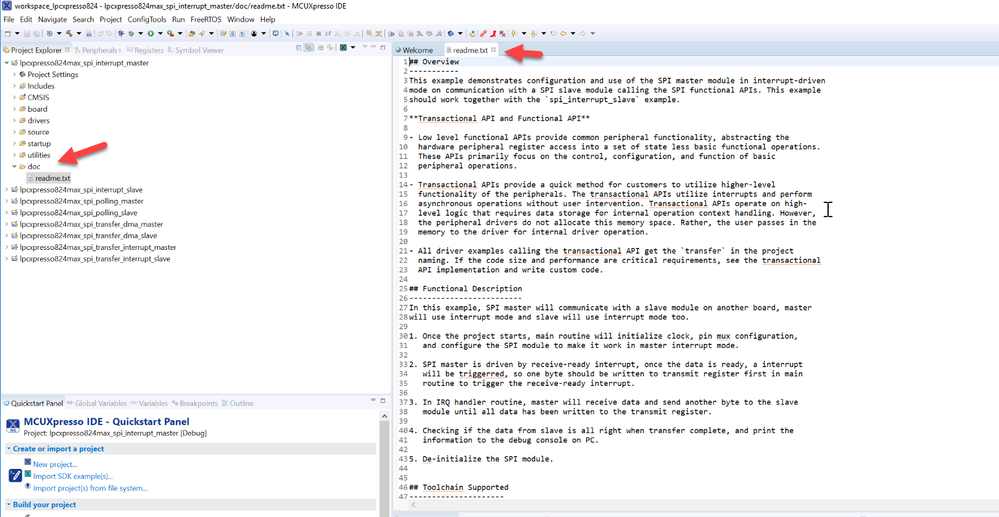Switch to the Peripherals+ tab
The image size is (999, 517).
click(98, 50)
